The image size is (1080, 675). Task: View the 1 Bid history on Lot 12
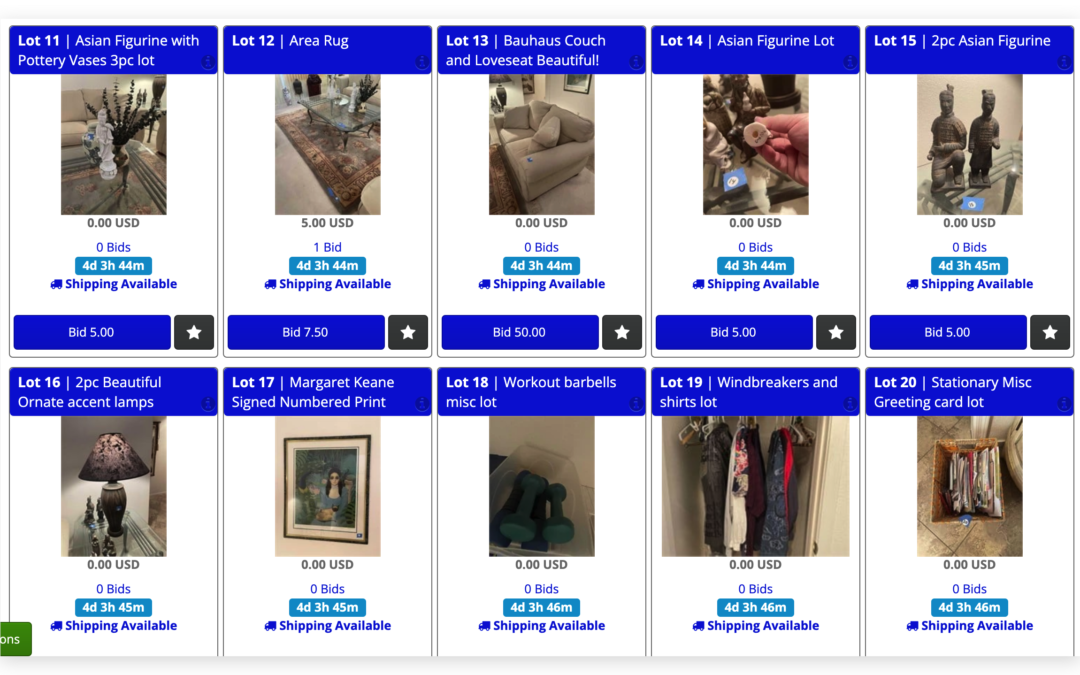327,247
